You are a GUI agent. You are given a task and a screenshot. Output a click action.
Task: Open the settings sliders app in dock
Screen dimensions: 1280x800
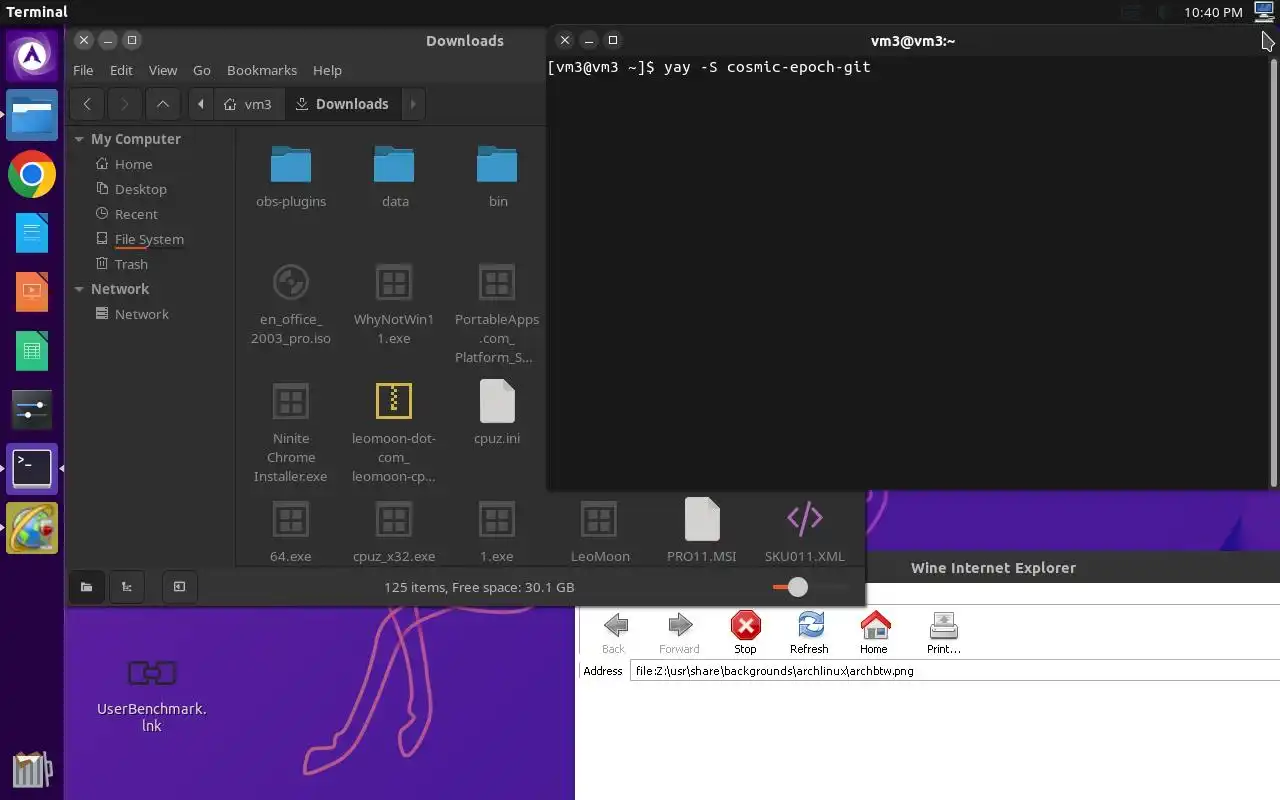tap(32, 410)
